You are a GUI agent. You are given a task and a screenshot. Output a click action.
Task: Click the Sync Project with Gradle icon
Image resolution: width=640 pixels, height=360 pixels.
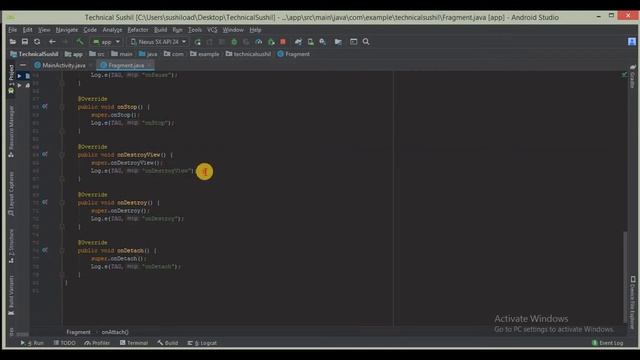point(298,42)
